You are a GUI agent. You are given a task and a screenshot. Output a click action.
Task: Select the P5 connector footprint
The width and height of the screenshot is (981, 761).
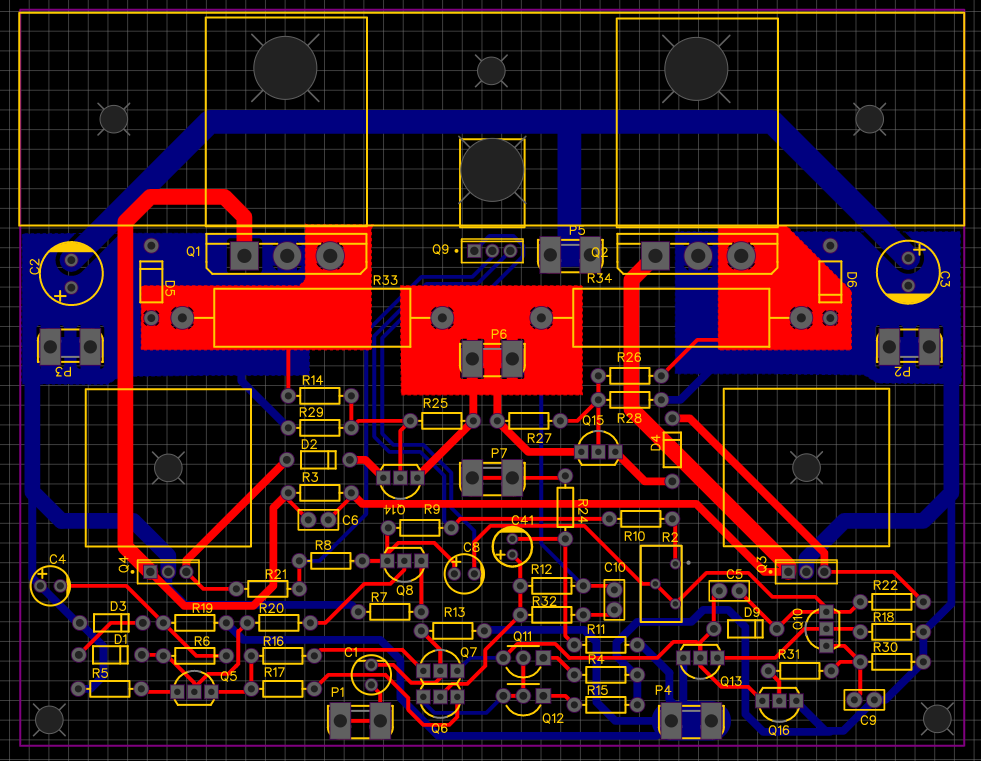pos(570,255)
